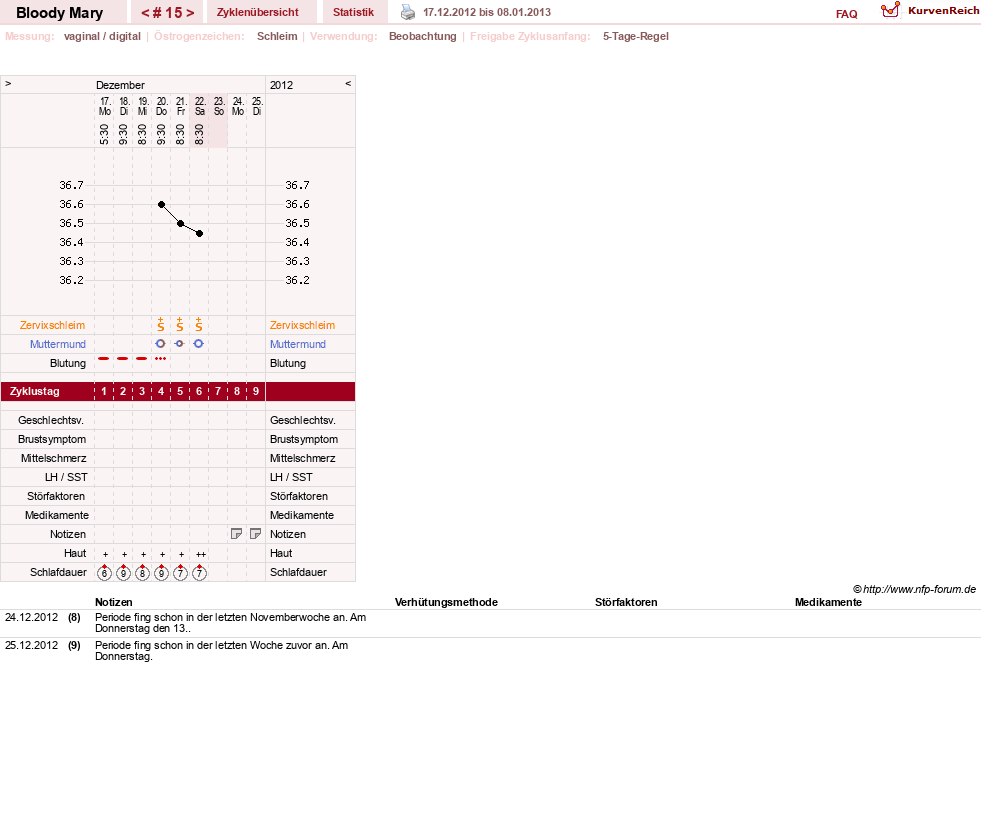Click Muttermund circle on cycle day 5

pyautogui.click(x=179, y=343)
